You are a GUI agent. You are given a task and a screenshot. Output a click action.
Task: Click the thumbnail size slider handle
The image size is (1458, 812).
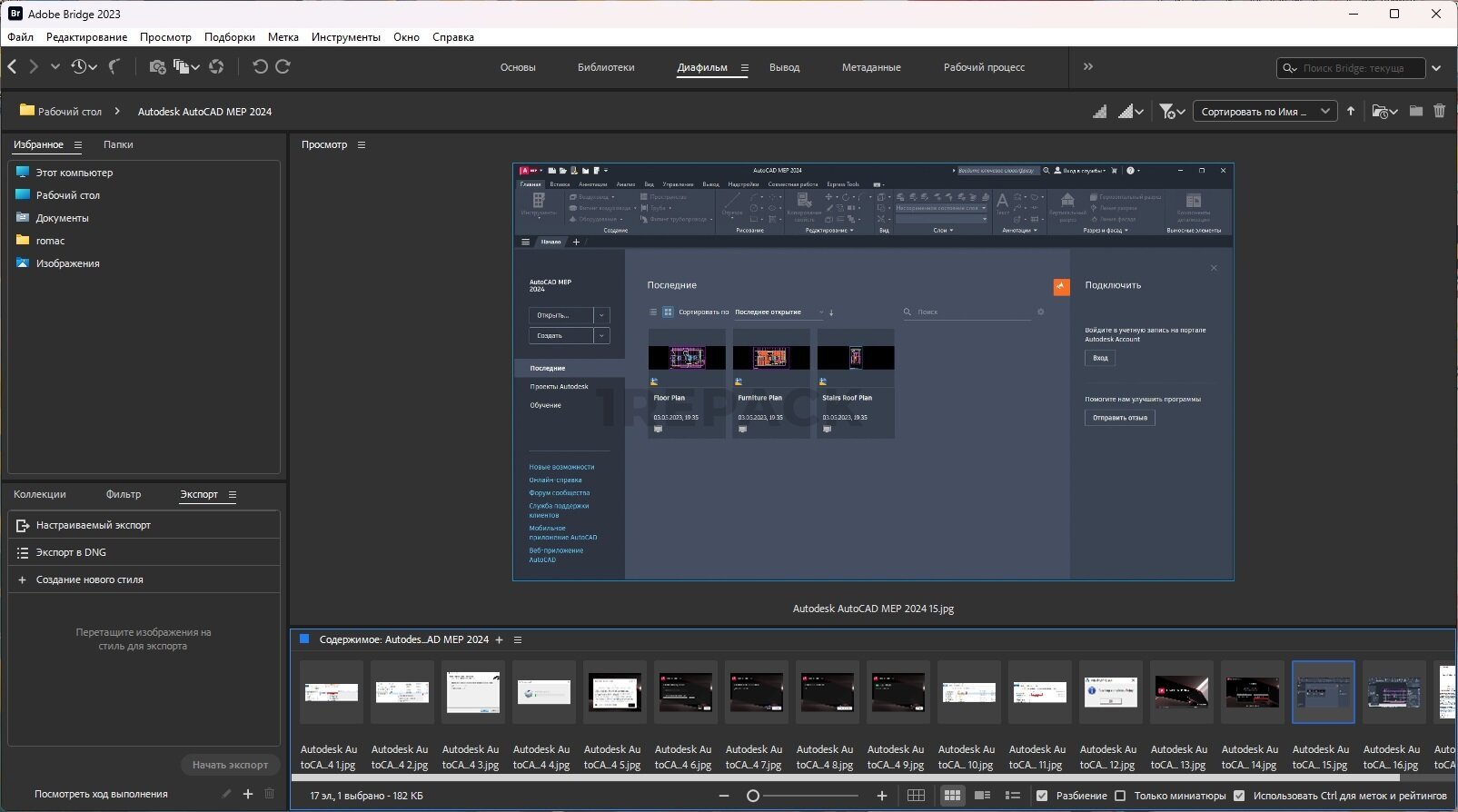pos(753,796)
